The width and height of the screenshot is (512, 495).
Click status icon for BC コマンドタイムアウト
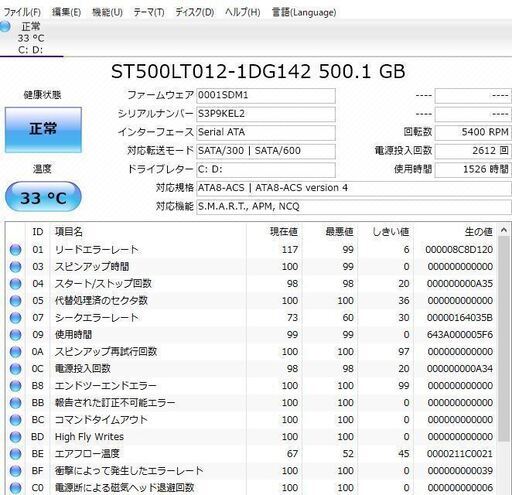(x=15, y=420)
